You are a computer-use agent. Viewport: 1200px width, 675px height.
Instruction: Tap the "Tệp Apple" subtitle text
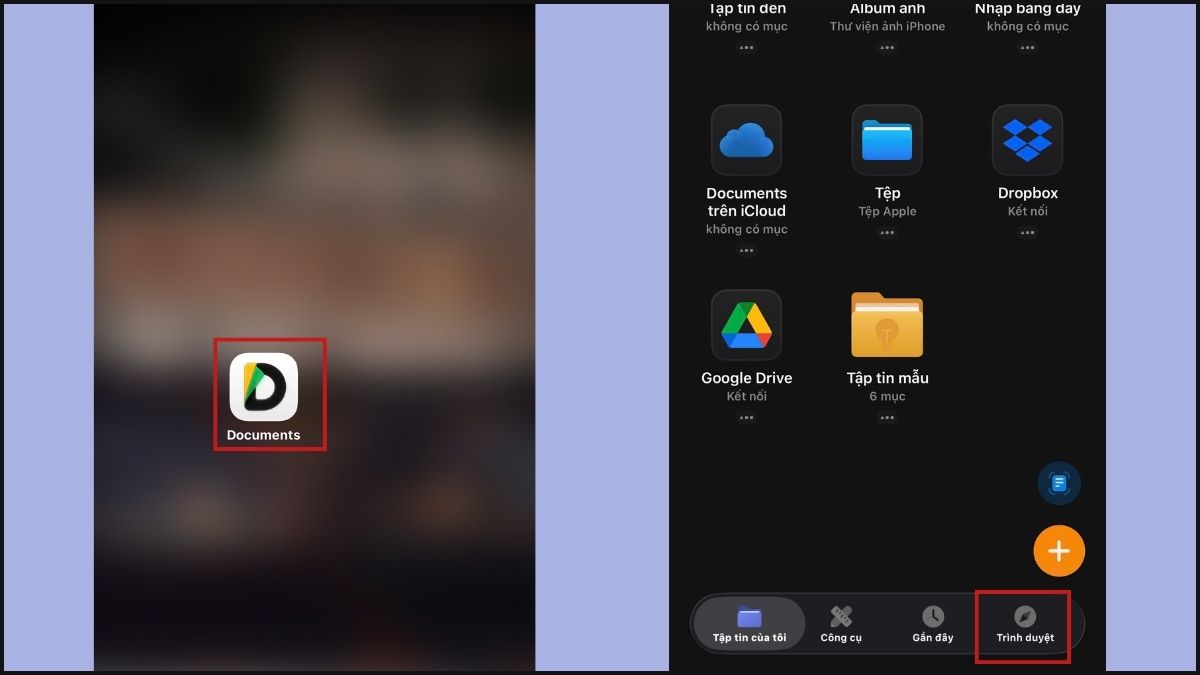click(887, 212)
